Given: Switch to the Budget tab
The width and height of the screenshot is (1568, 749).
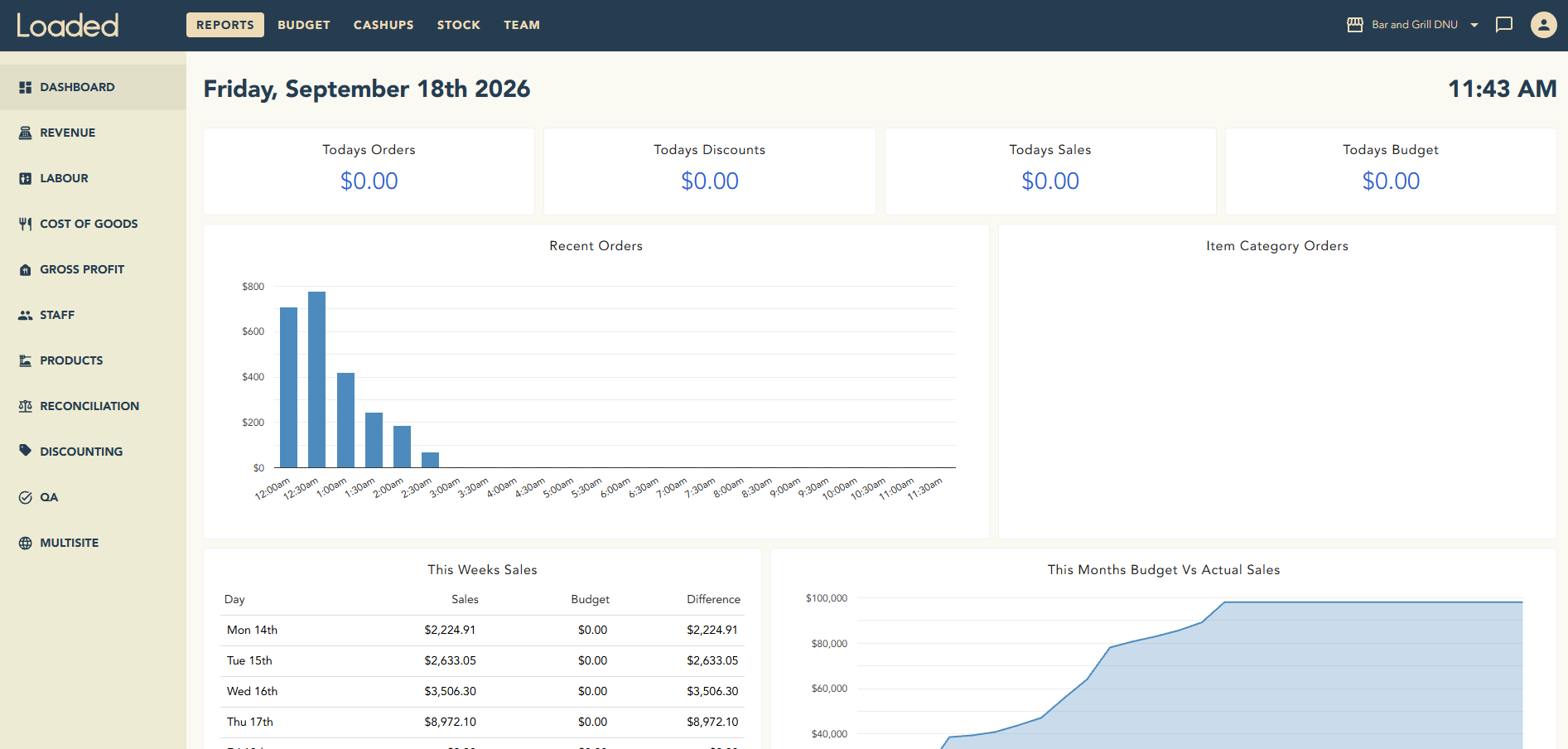Looking at the screenshot, I should [304, 25].
